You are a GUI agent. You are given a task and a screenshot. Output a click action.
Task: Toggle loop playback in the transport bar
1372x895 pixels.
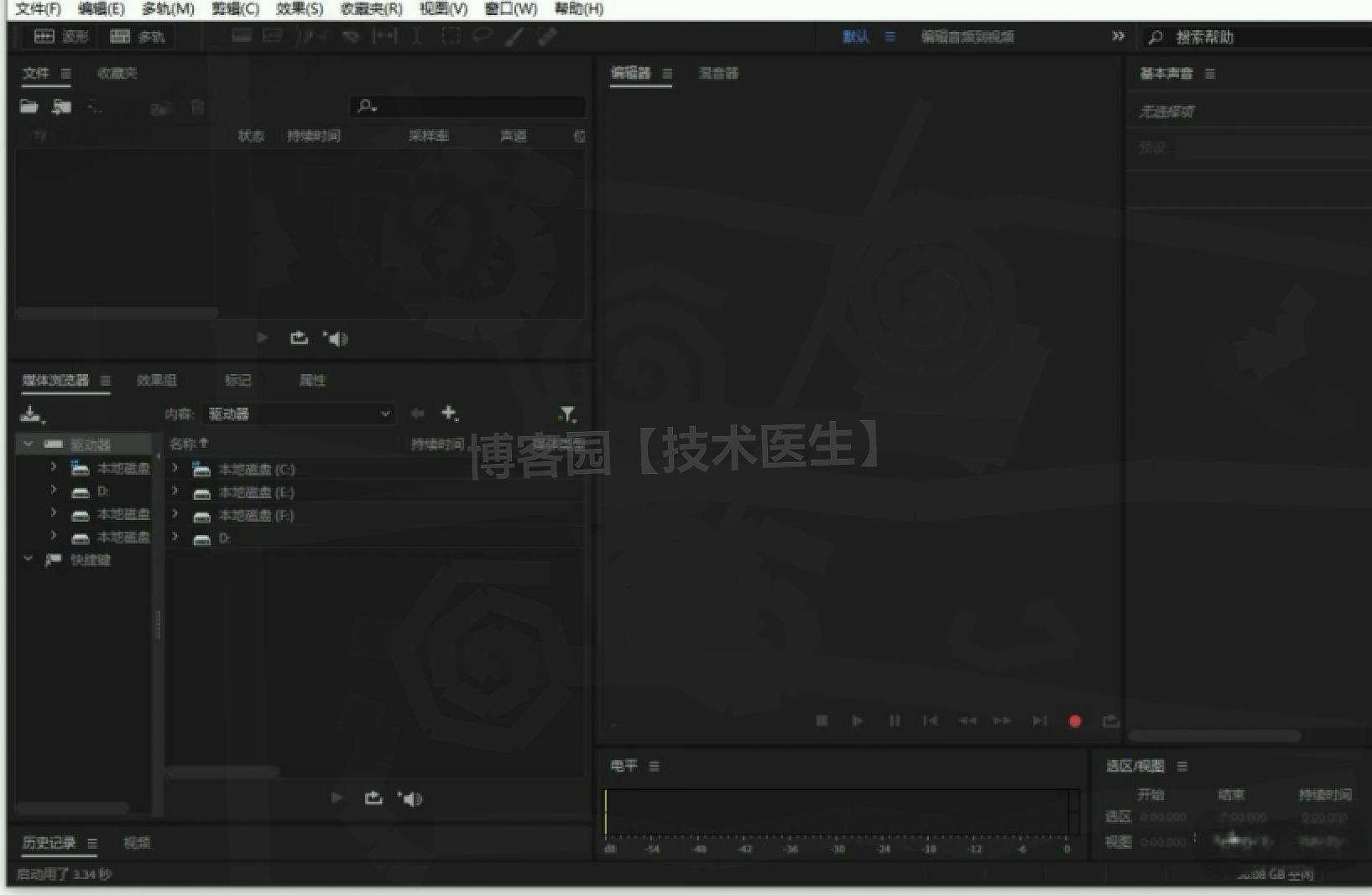pyautogui.click(x=1109, y=721)
